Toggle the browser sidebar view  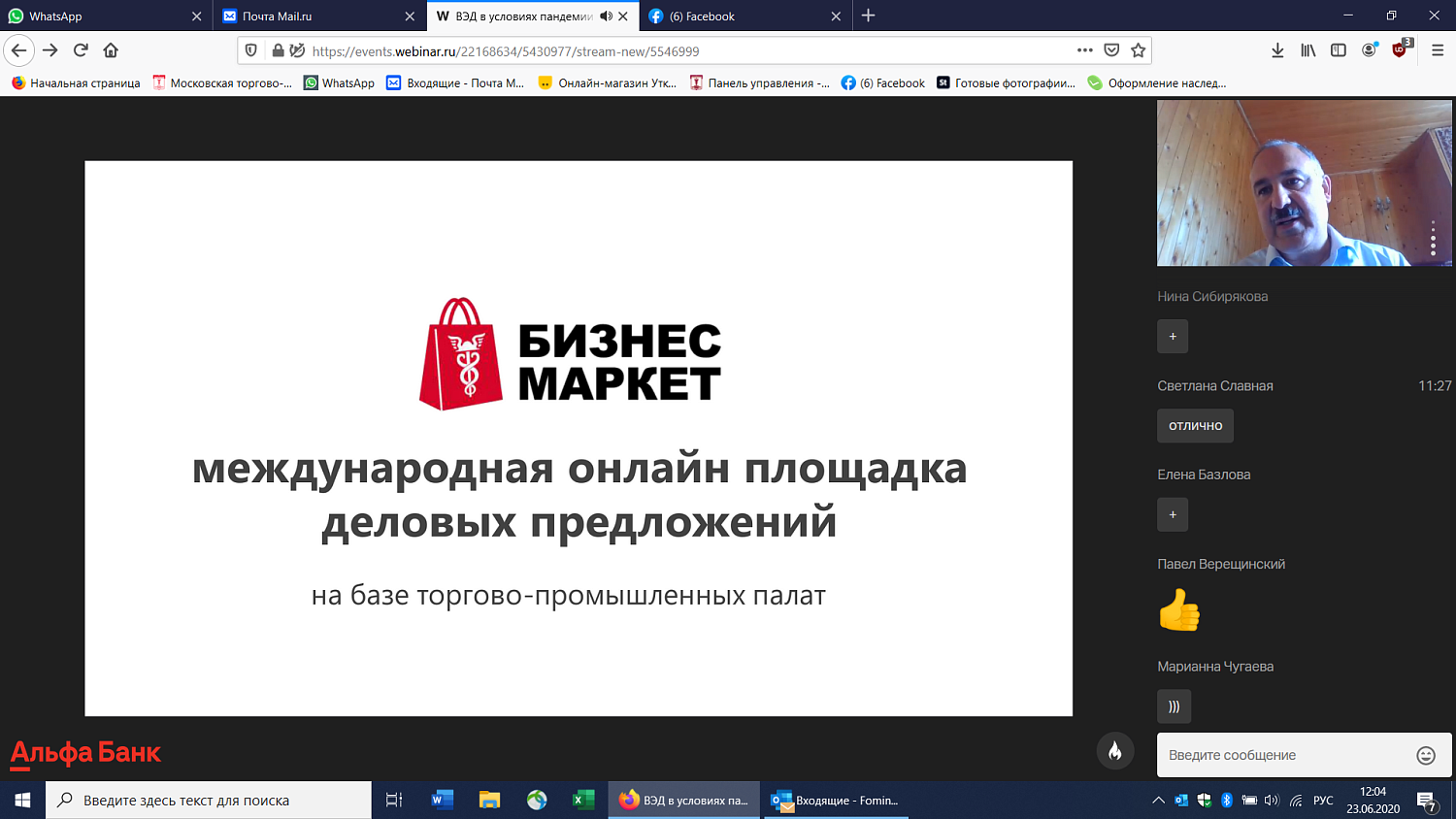1339,50
